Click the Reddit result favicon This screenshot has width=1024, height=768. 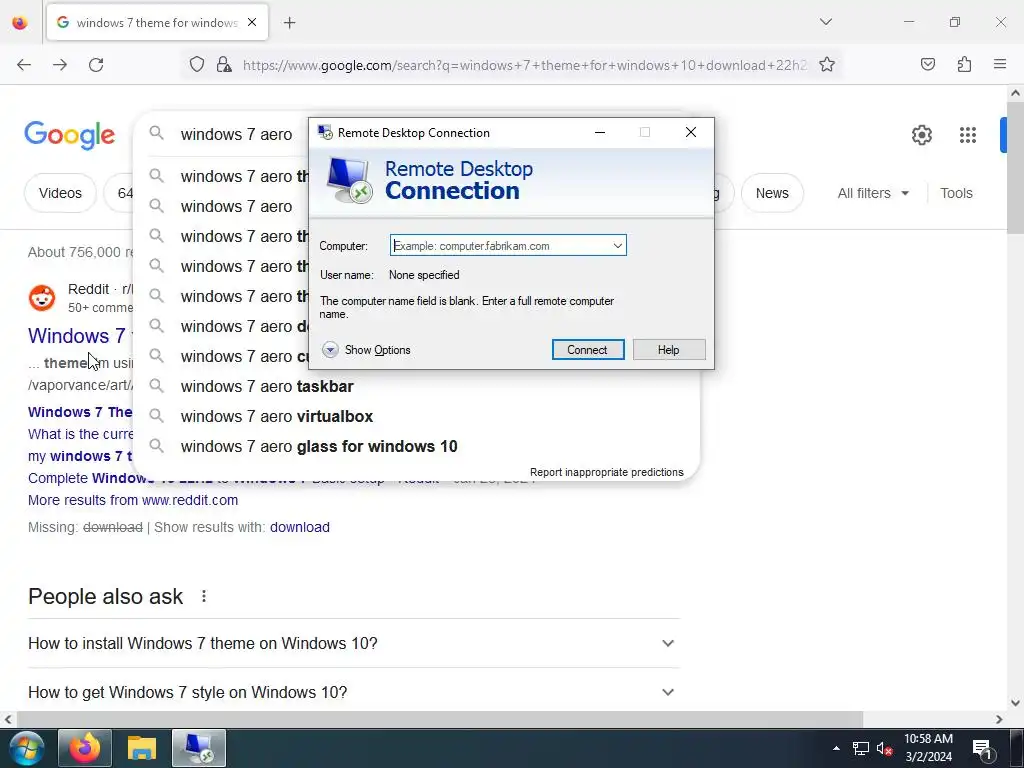(x=42, y=298)
